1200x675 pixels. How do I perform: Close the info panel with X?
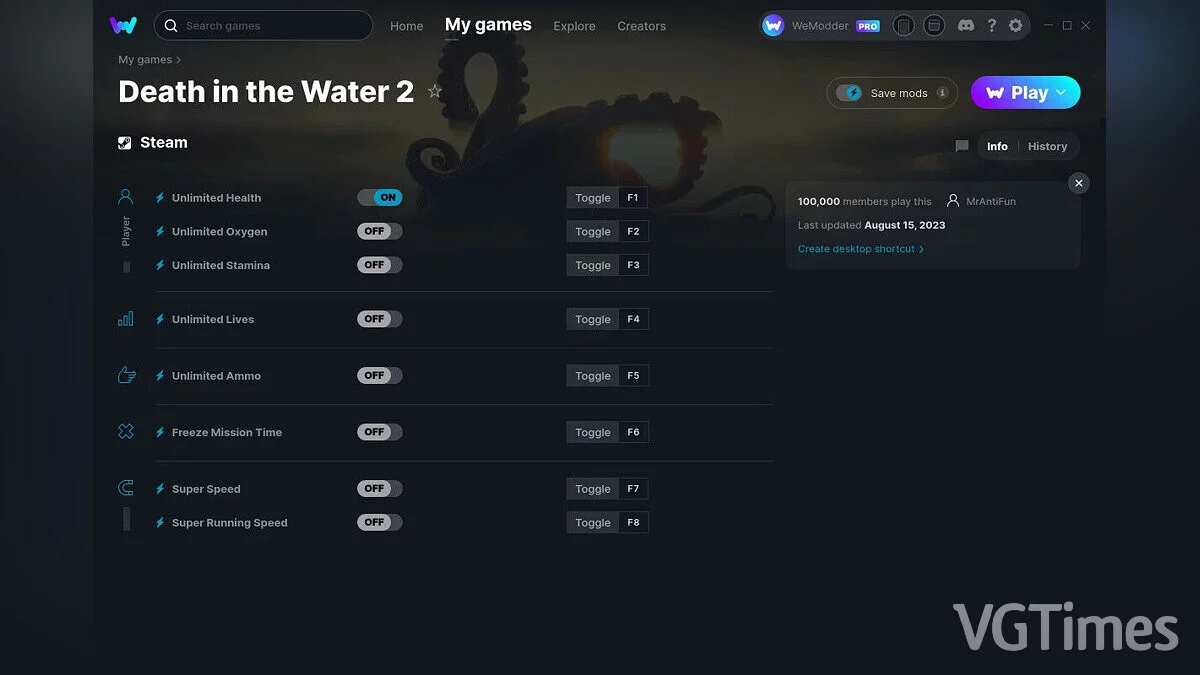coord(1078,183)
